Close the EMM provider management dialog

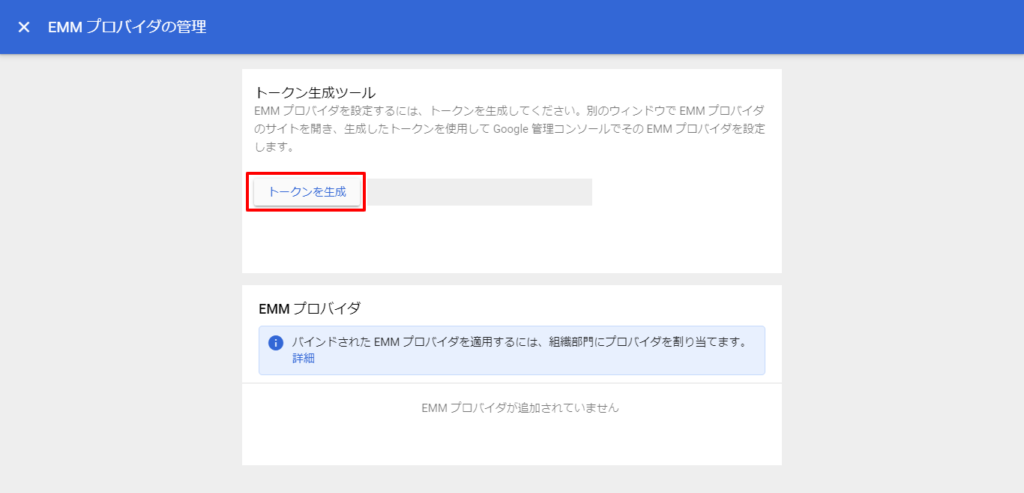click(24, 27)
